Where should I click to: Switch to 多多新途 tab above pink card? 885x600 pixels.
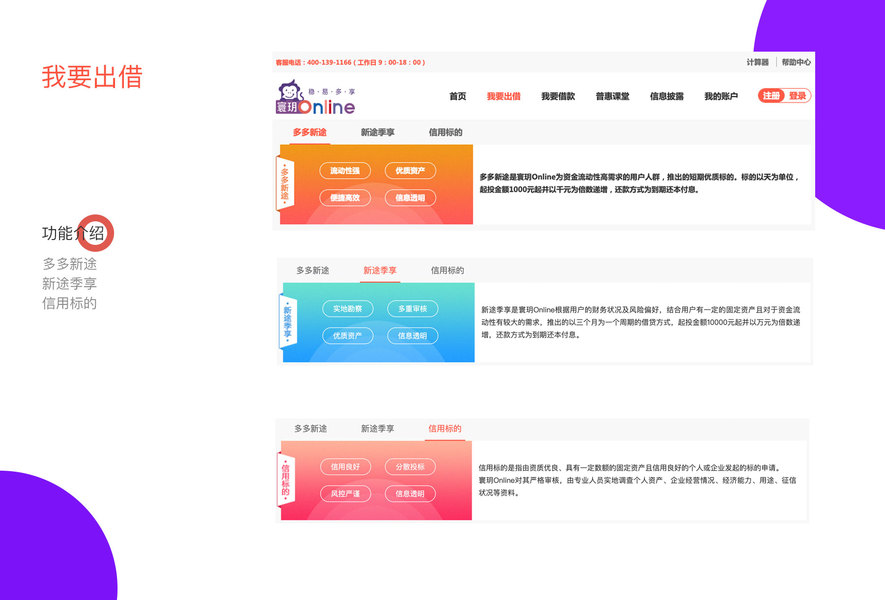pos(310,428)
